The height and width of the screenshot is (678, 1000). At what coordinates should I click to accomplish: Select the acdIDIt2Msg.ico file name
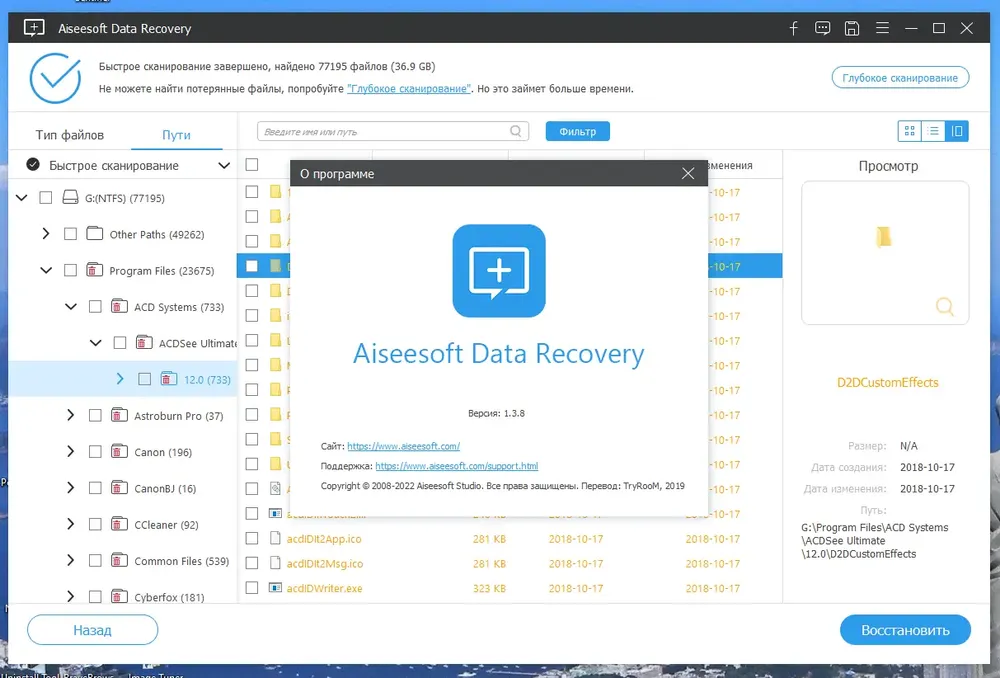(325, 564)
